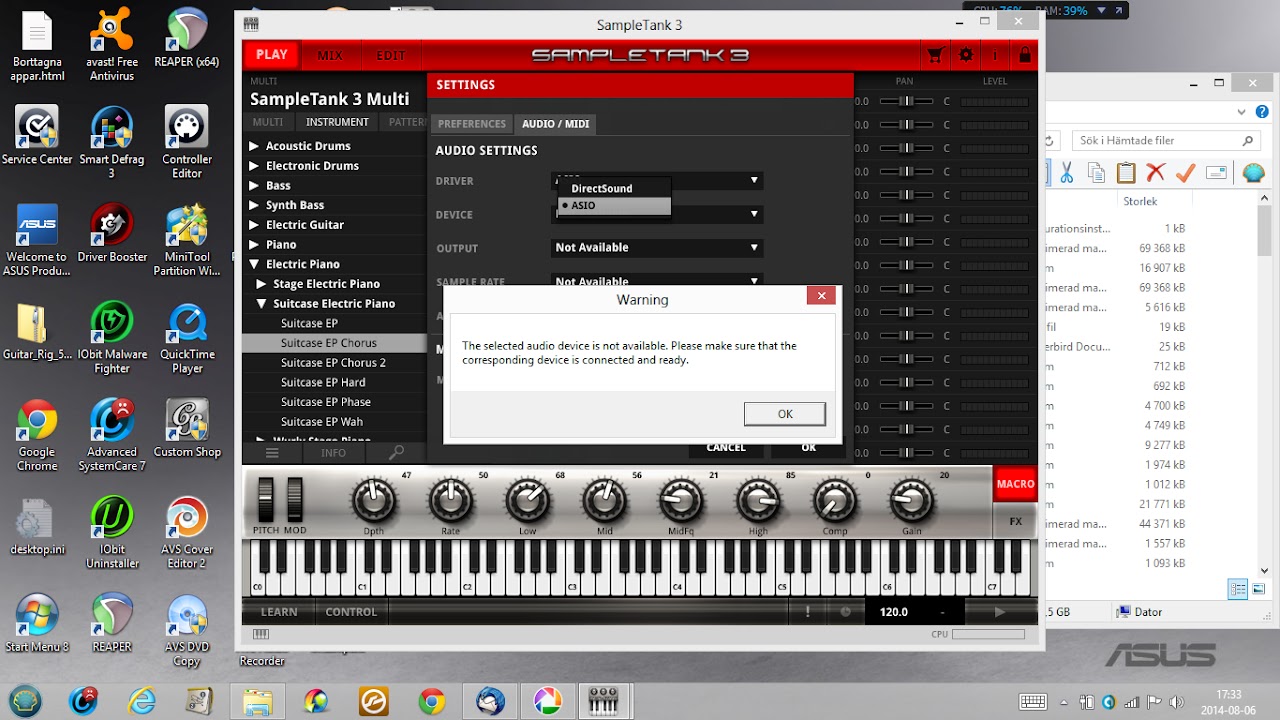Click the metronome clock icon beside tempo
1280x720 pixels.
[x=845, y=612]
